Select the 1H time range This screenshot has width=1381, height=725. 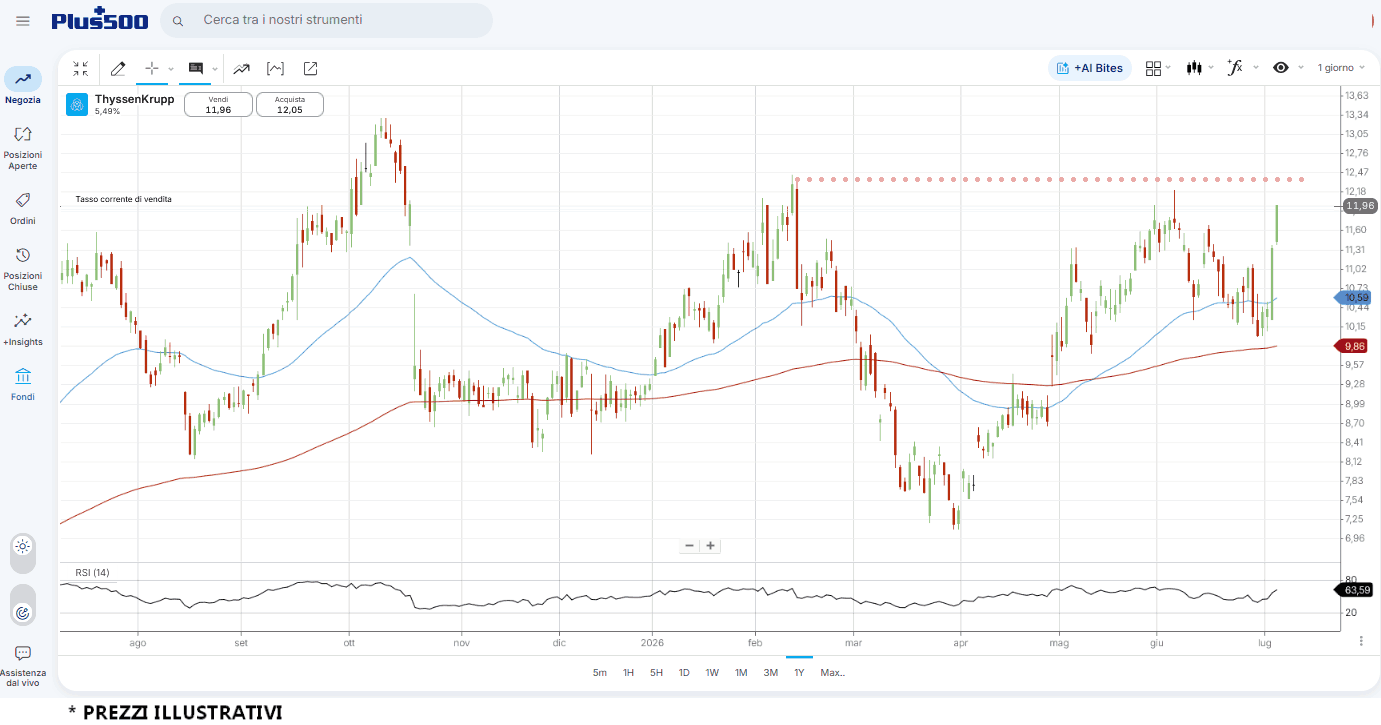(628, 673)
